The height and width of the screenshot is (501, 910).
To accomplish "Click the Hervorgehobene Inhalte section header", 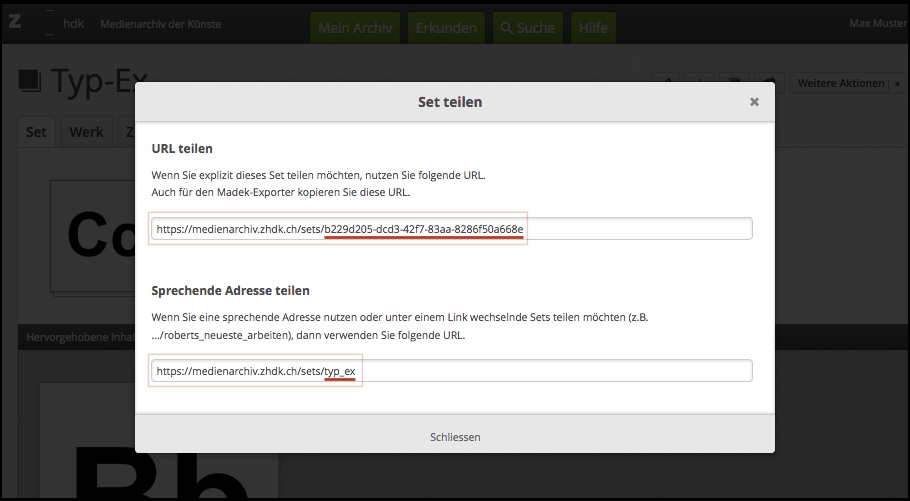I will click(x=76, y=337).
